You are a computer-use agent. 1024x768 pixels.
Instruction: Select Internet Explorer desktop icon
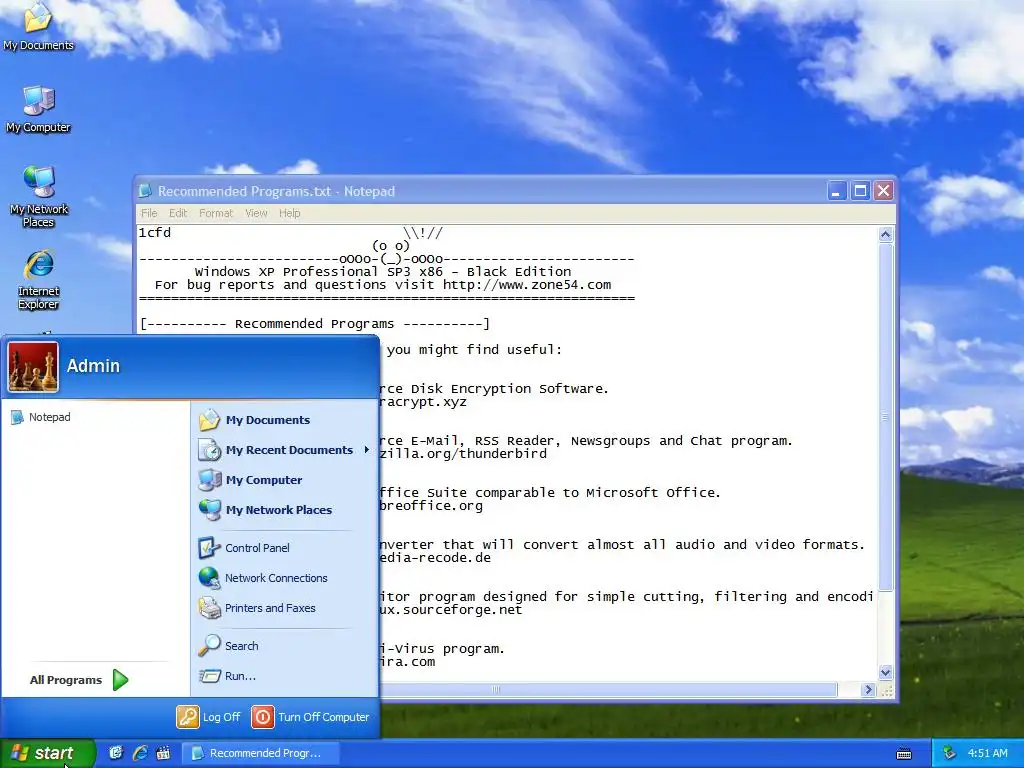(x=39, y=279)
